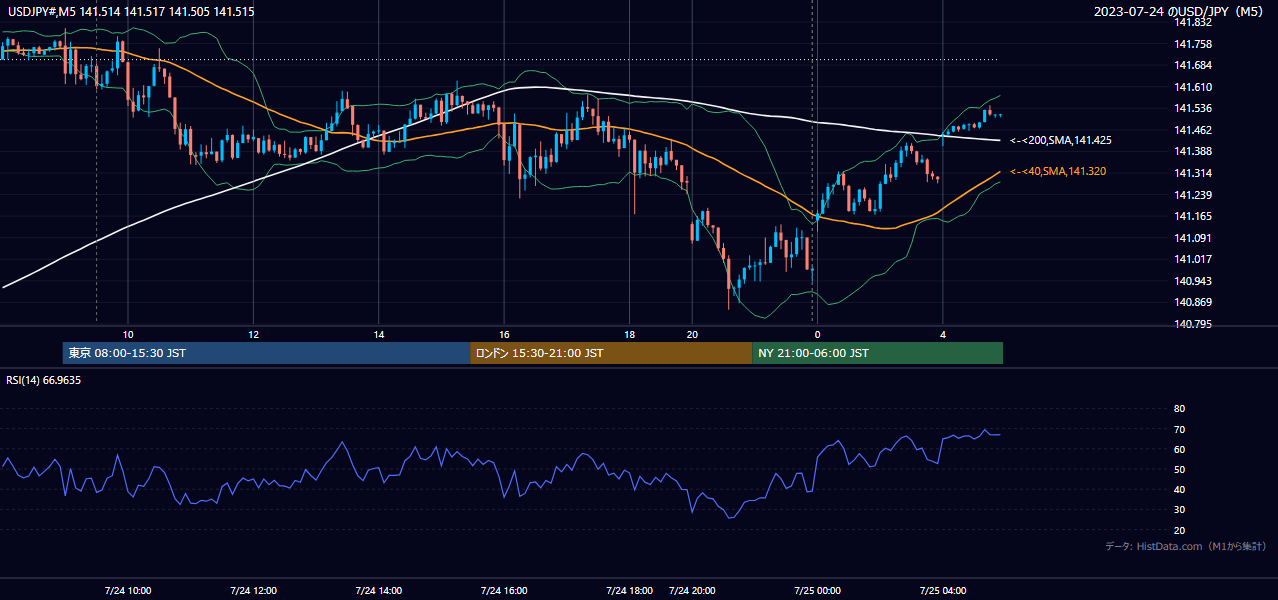Viewport: 1278px width, 600px height.
Task: Click the RSI 30 level label
Action: pyautogui.click(x=1180, y=510)
